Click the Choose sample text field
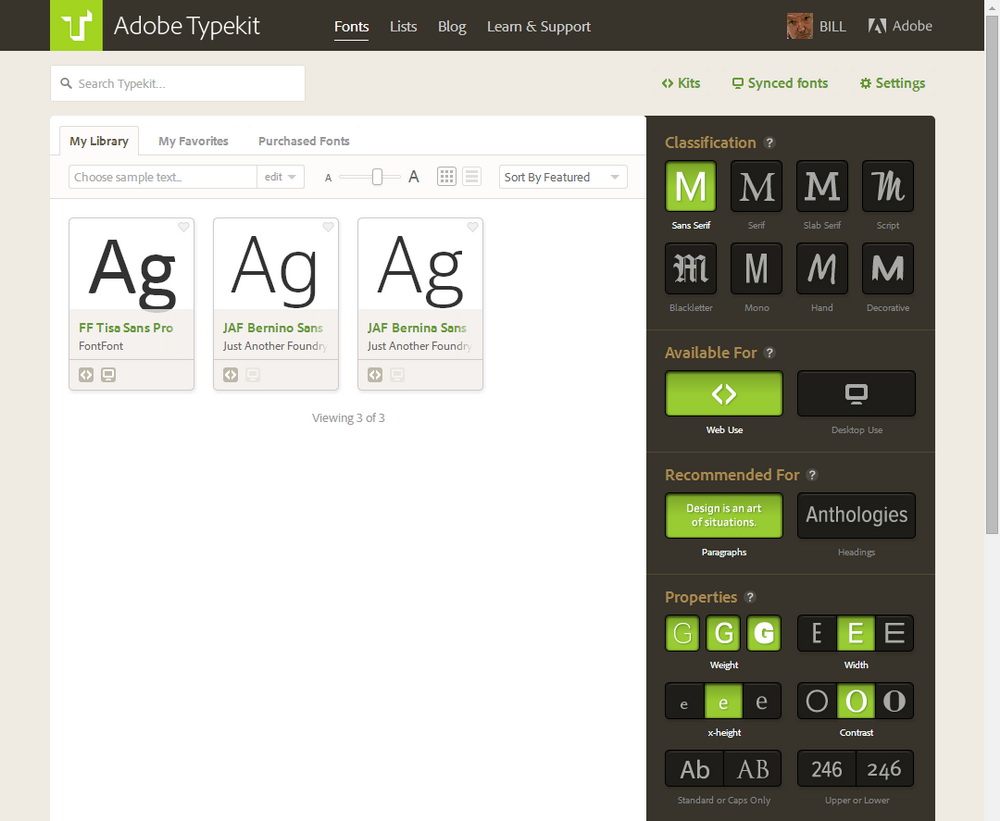 tap(163, 177)
